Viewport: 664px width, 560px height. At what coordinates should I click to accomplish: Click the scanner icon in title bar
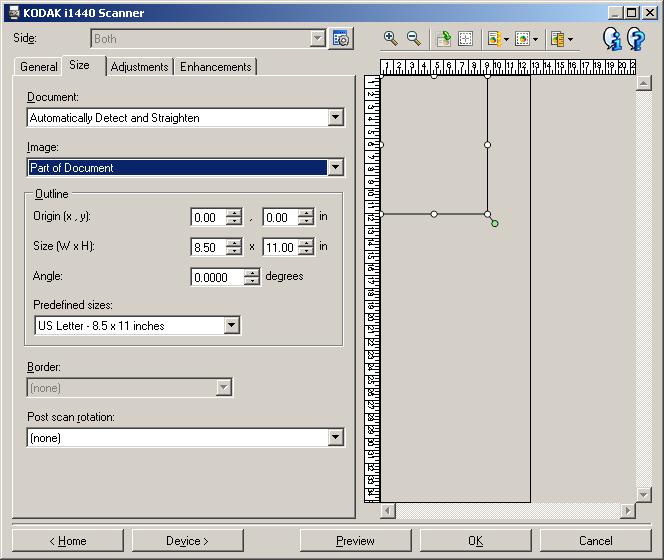pyautogui.click(x=13, y=13)
